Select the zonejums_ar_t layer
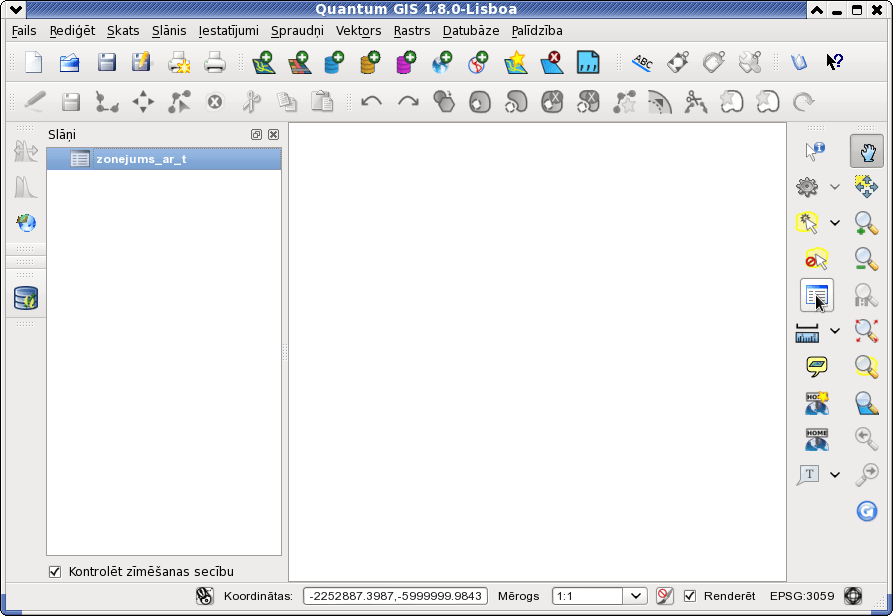Viewport: 893px width, 616px height. coord(164,159)
